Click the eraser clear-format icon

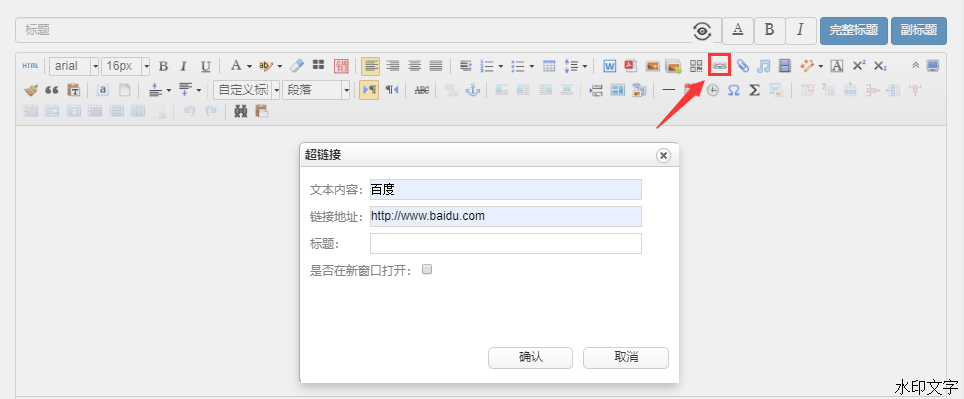[296, 66]
